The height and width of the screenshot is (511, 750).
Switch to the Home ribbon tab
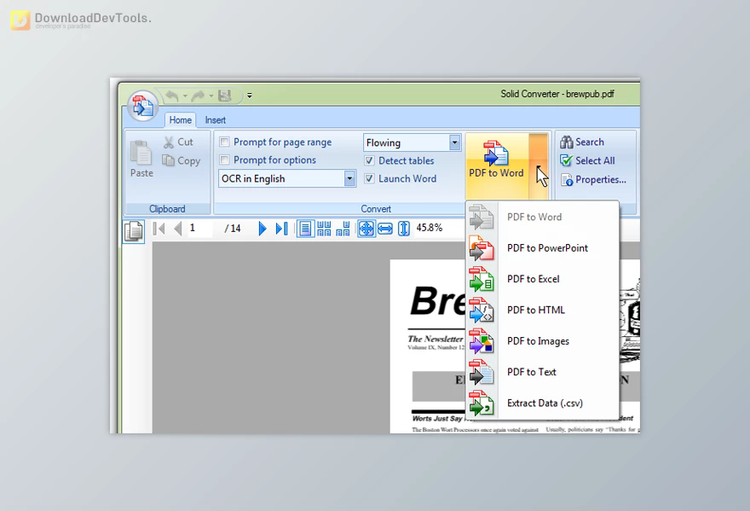tap(180, 120)
